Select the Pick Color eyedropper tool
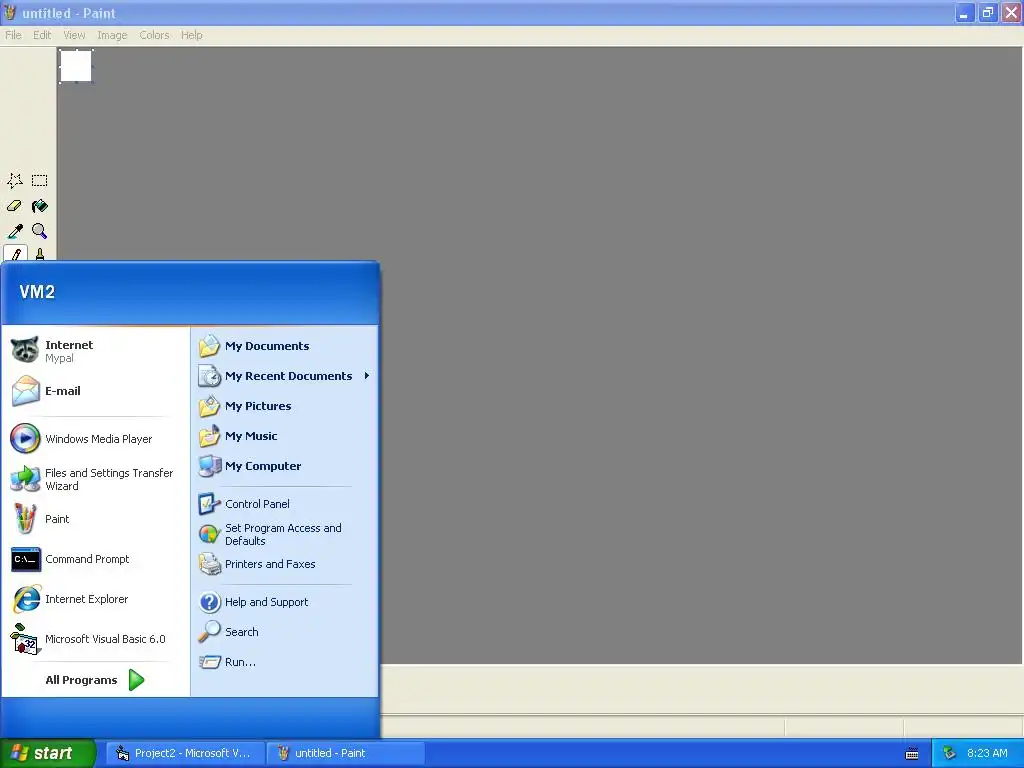The image size is (1024, 768). point(15,231)
